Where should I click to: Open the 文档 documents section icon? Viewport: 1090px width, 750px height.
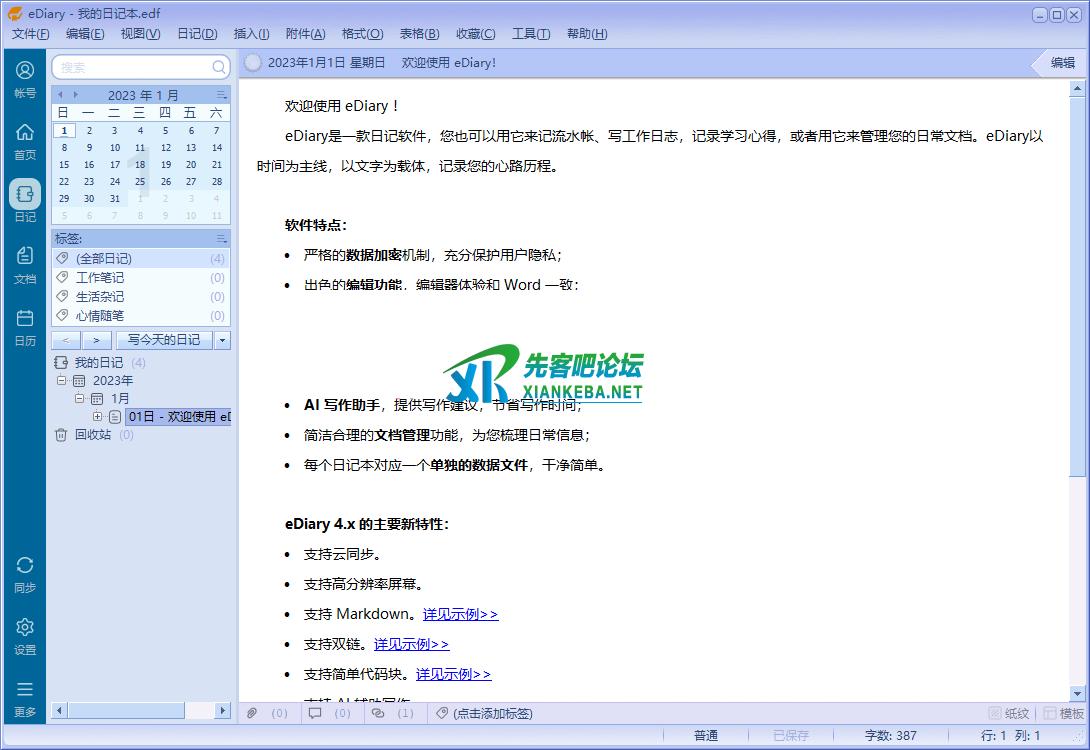click(25, 264)
